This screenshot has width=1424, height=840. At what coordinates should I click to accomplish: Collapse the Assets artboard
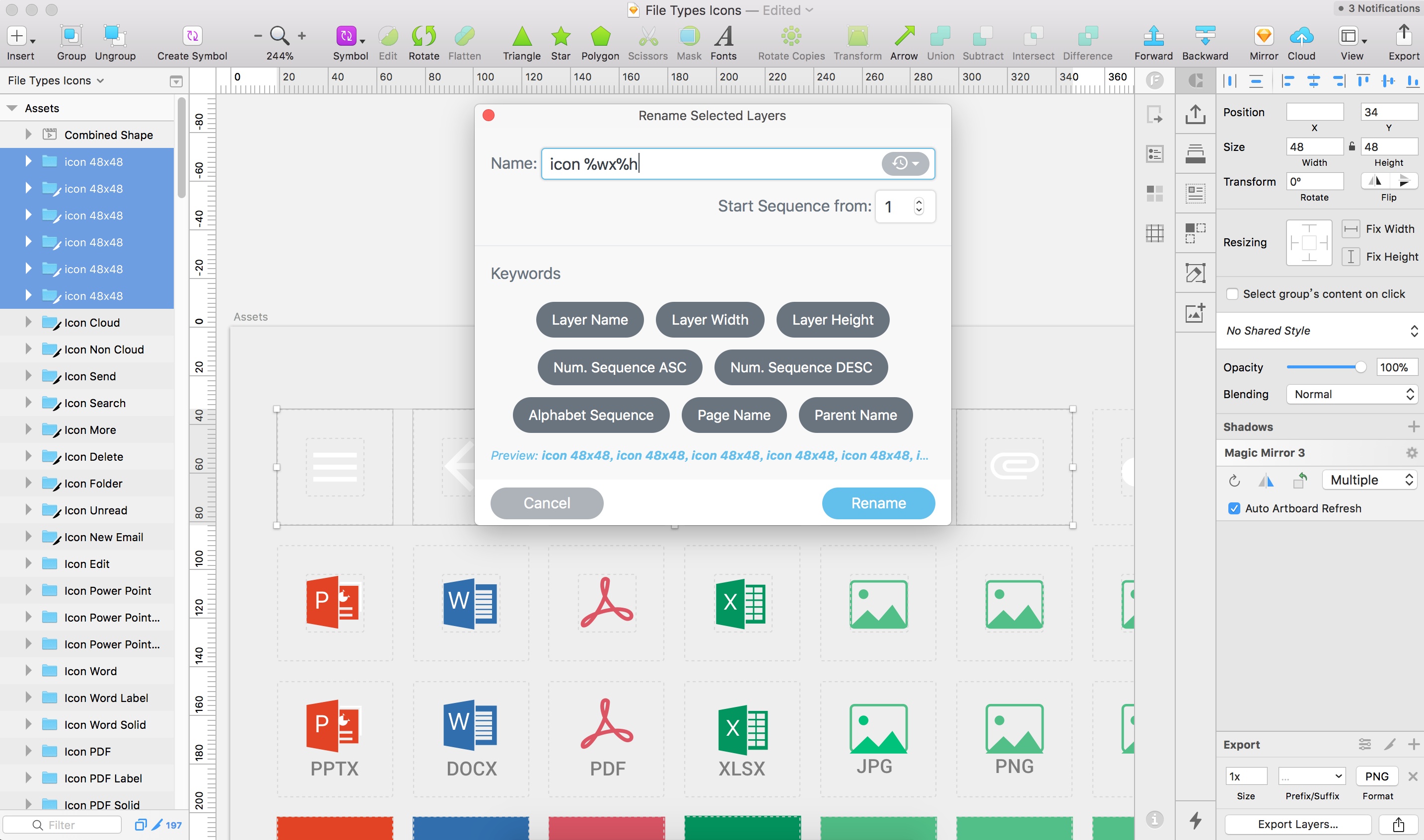pyautogui.click(x=12, y=108)
